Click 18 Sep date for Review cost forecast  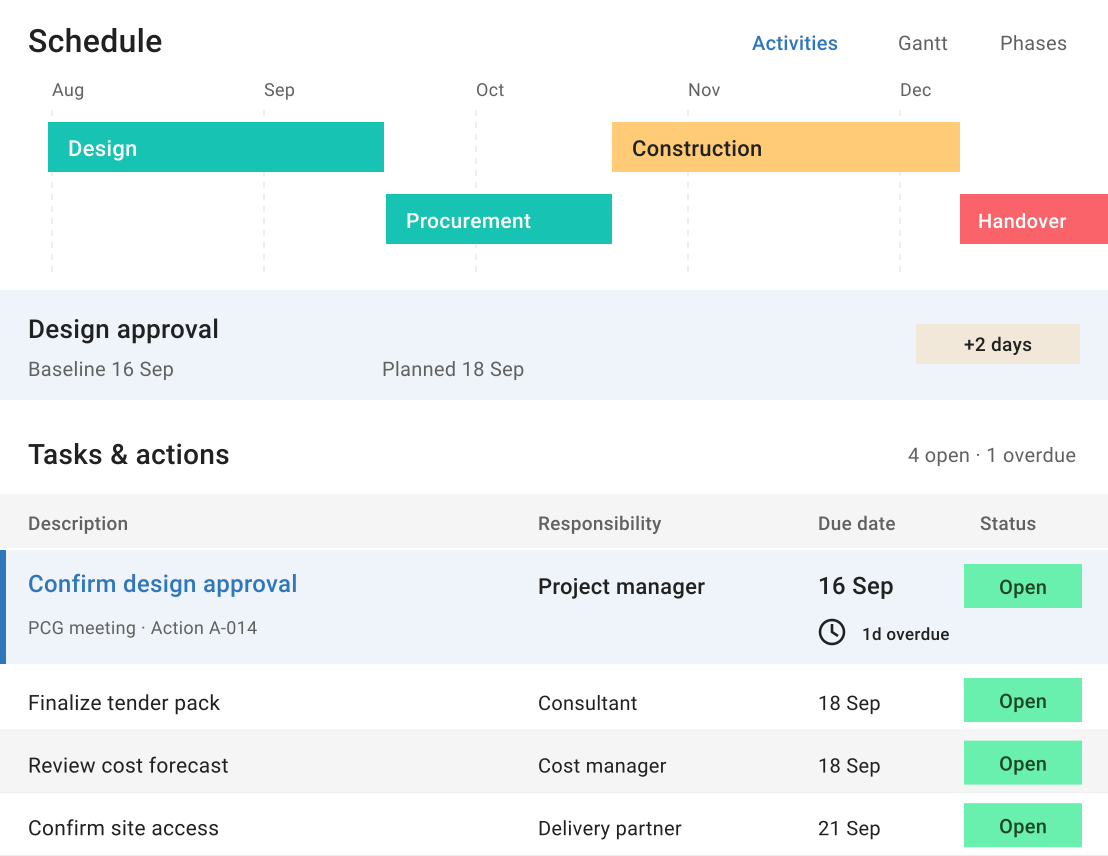849,766
